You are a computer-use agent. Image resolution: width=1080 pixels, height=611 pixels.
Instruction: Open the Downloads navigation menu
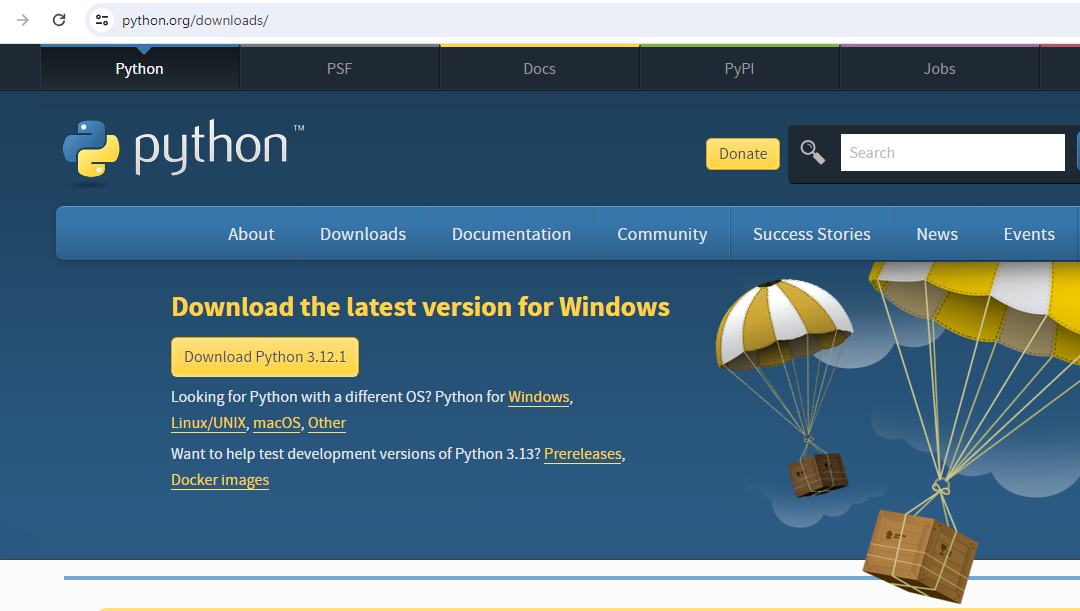[363, 234]
